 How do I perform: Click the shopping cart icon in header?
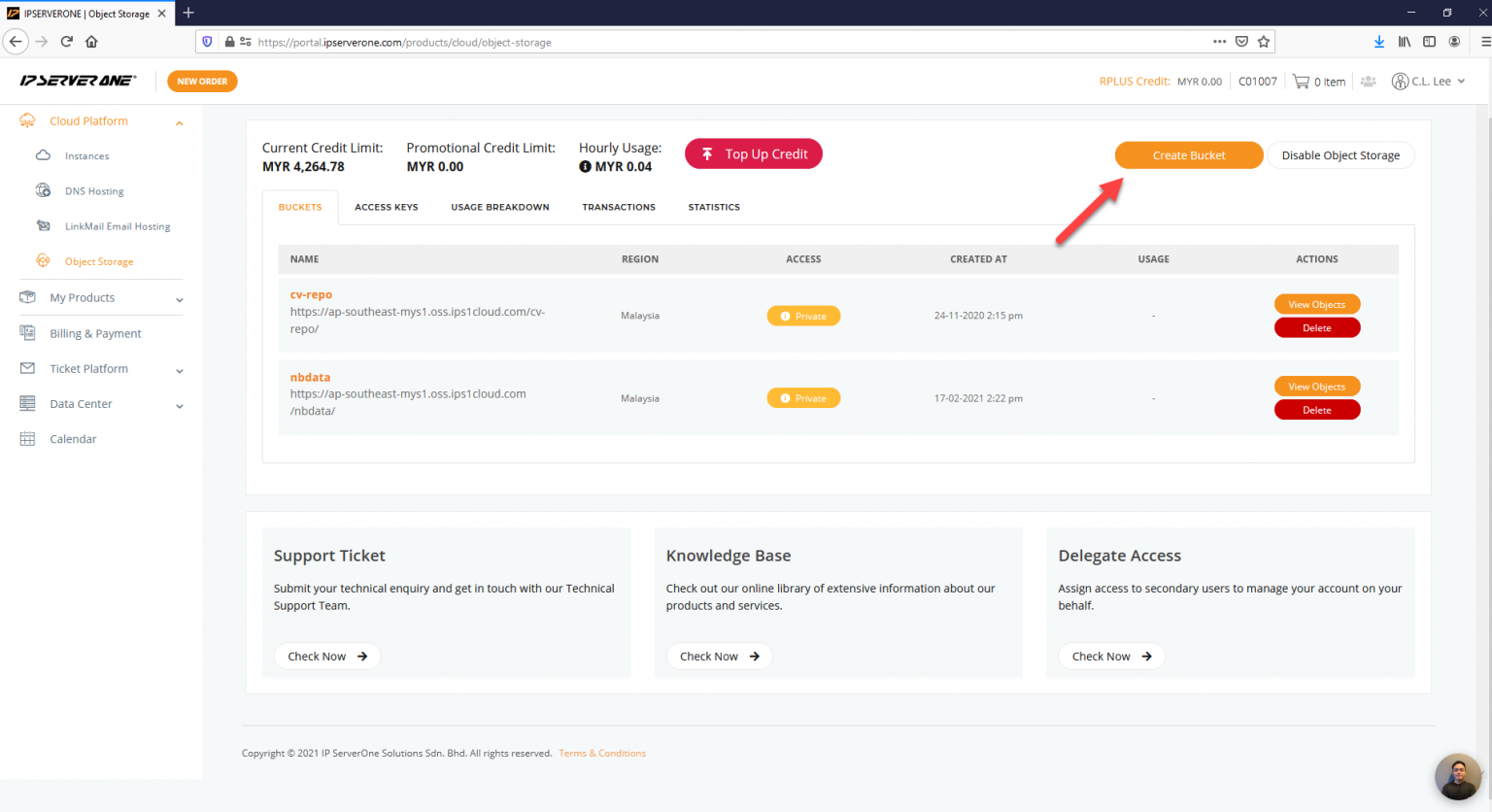coord(1301,82)
